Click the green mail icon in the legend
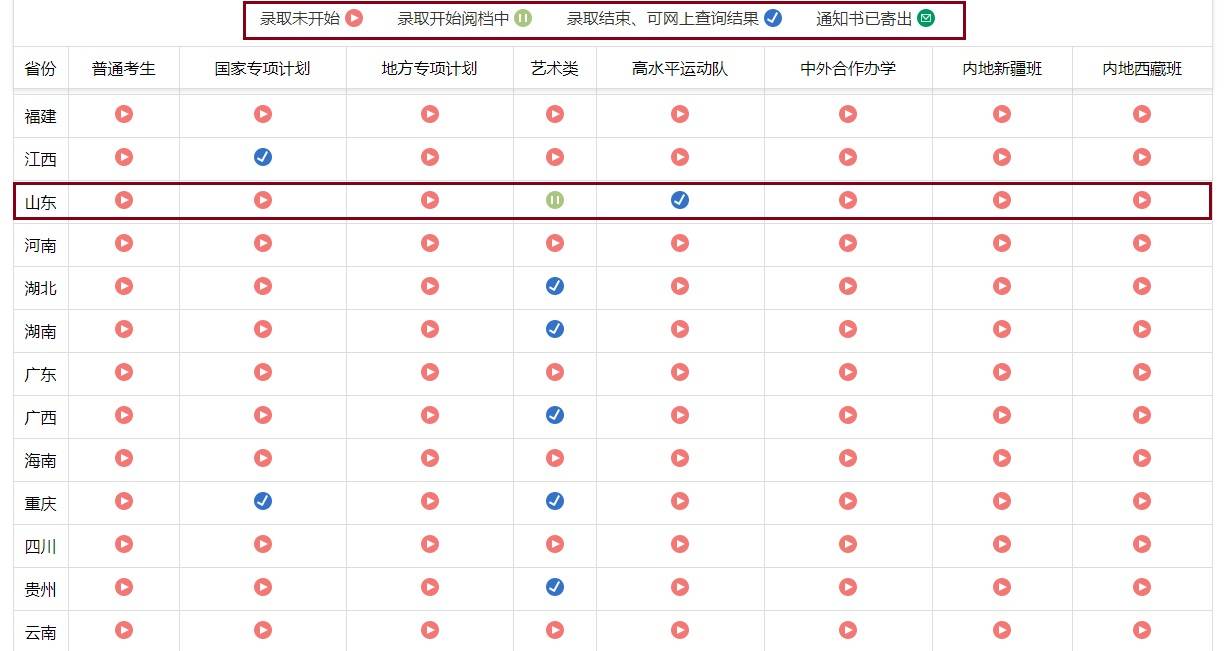The width and height of the screenshot is (1227, 651). [x=928, y=18]
